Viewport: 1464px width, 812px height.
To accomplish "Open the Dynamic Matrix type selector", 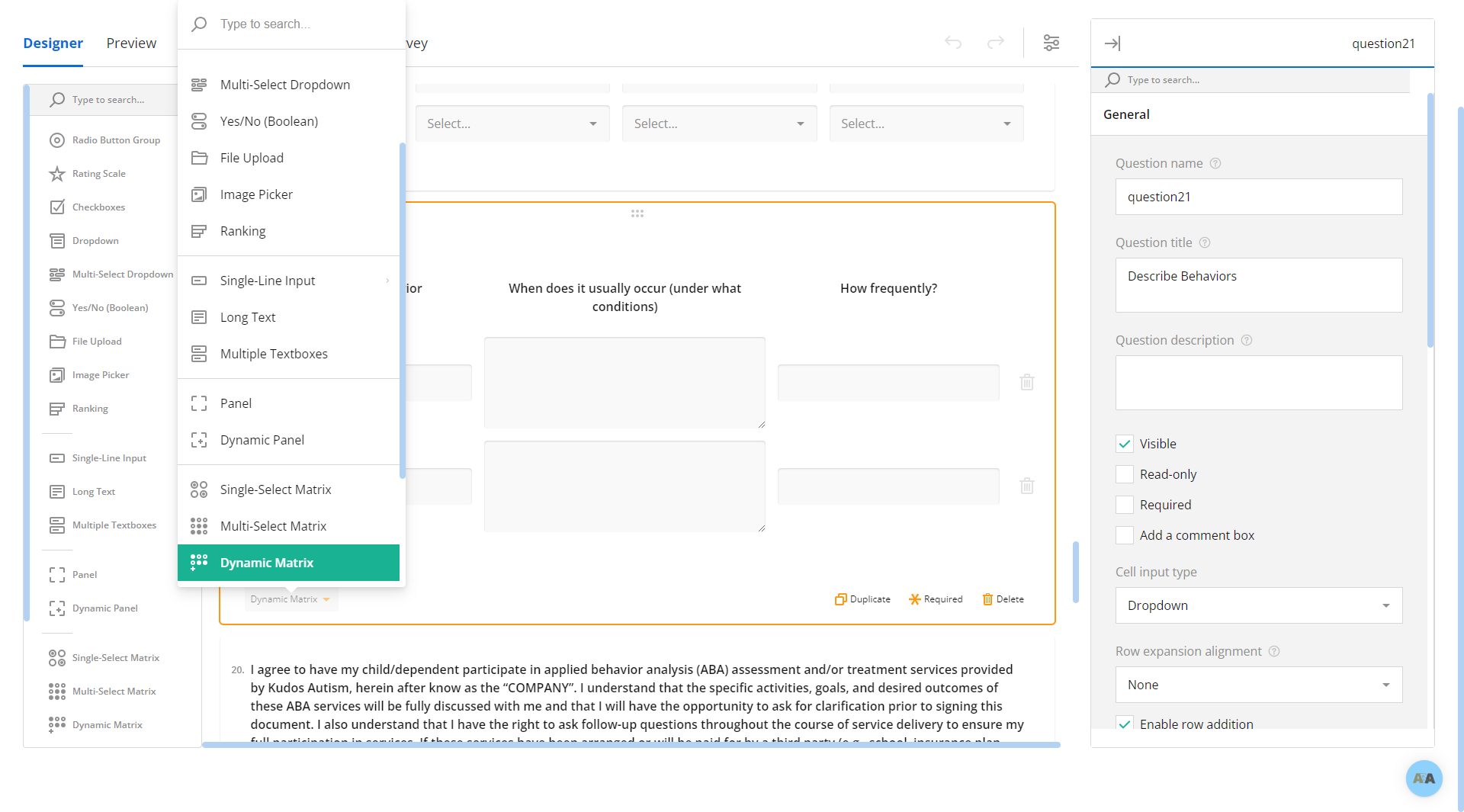I will [291, 599].
